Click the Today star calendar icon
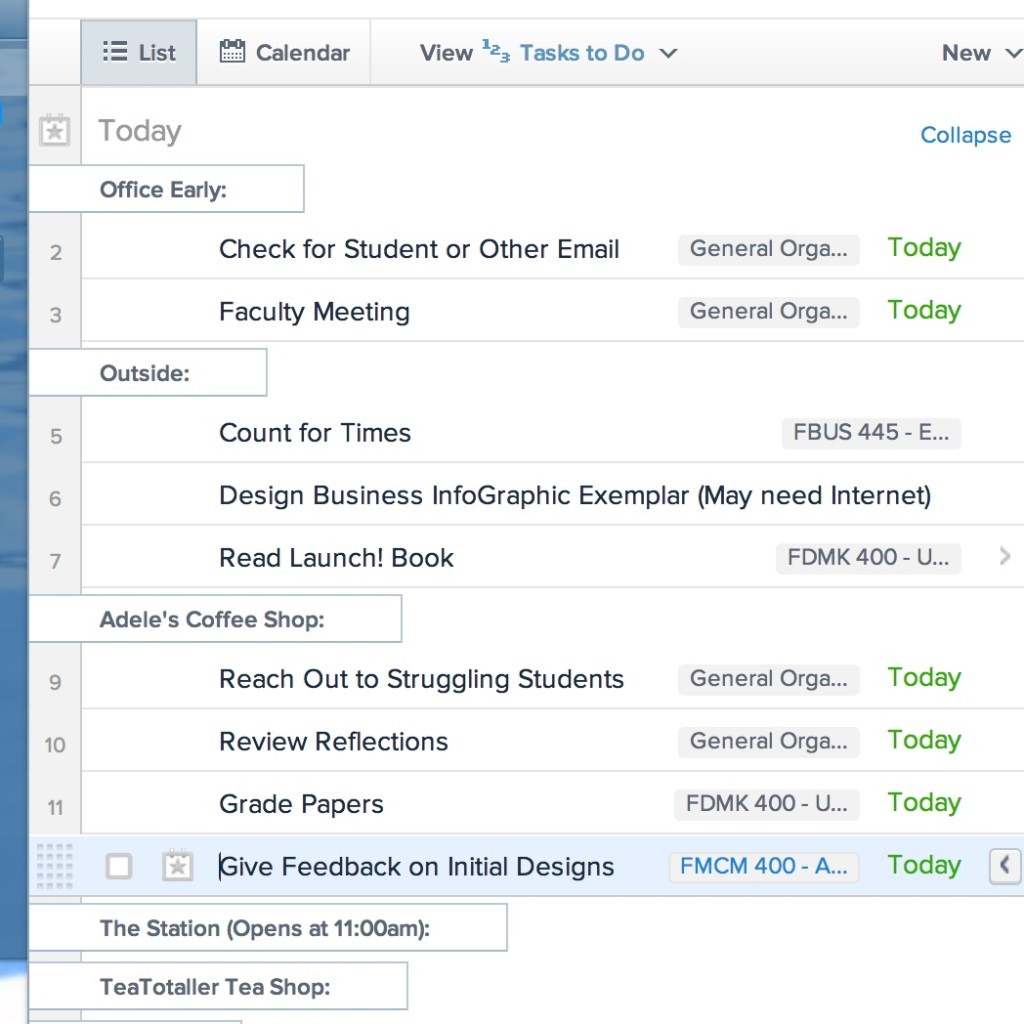 point(54,131)
